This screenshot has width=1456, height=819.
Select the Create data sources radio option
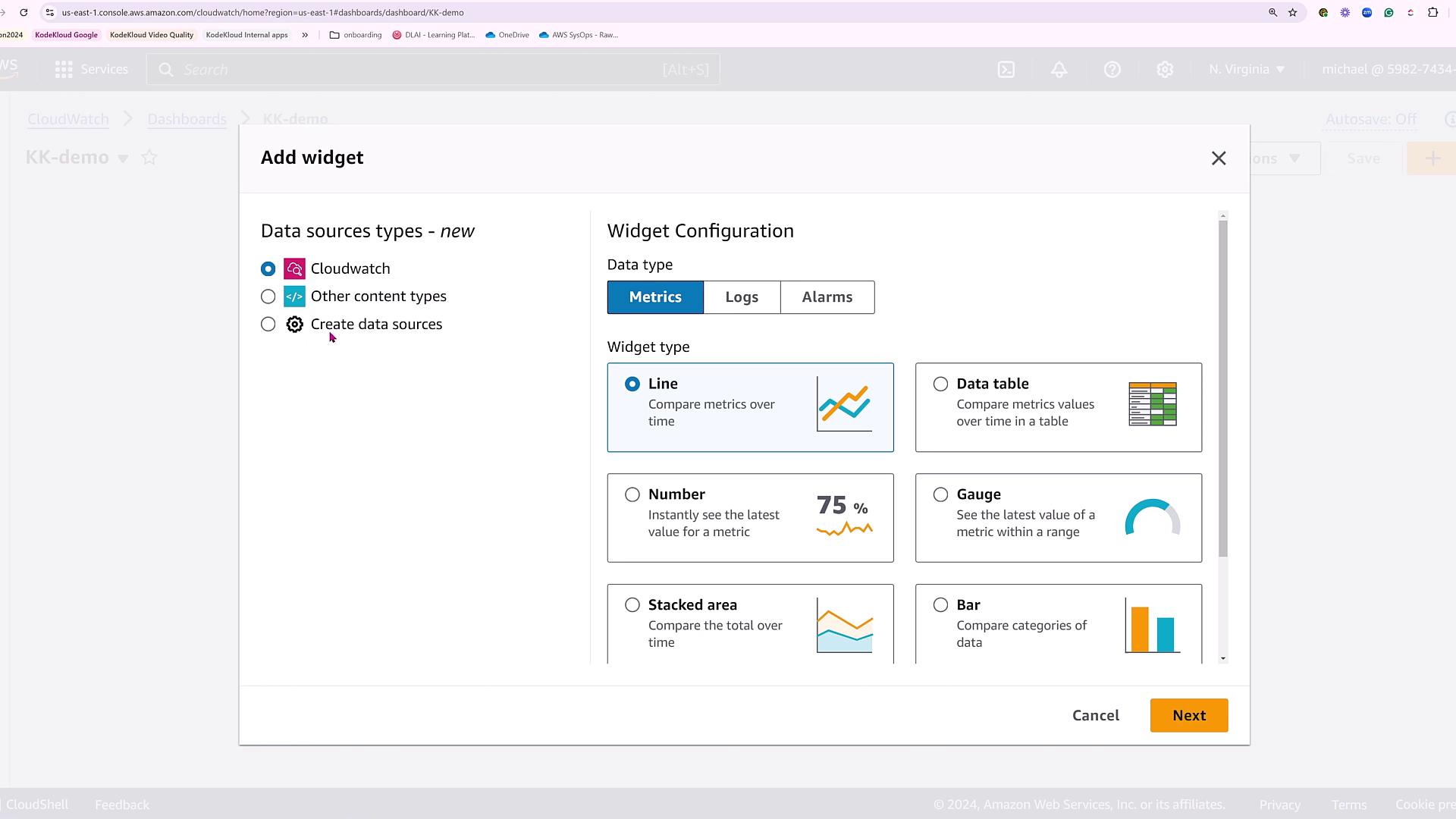pyautogui.click(x=268, y=325)
